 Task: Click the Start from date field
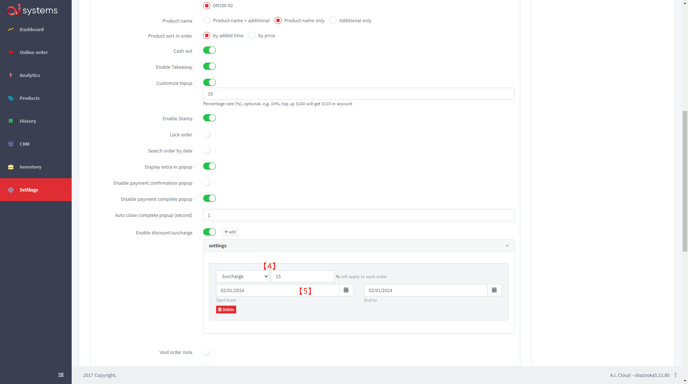click(278, 290)
